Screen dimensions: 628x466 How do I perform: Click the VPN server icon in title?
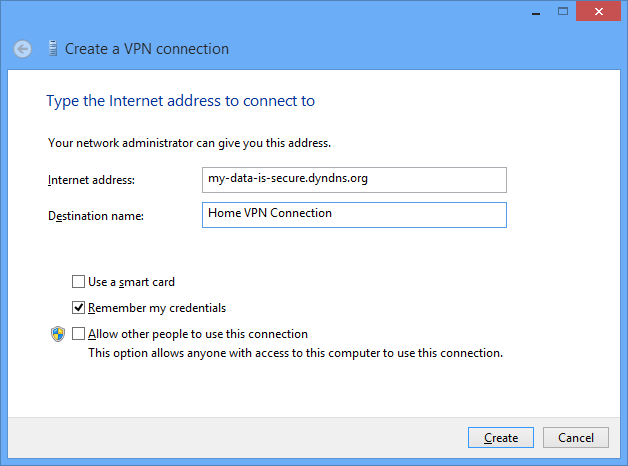pyautogui.click(x=52, y=48)
